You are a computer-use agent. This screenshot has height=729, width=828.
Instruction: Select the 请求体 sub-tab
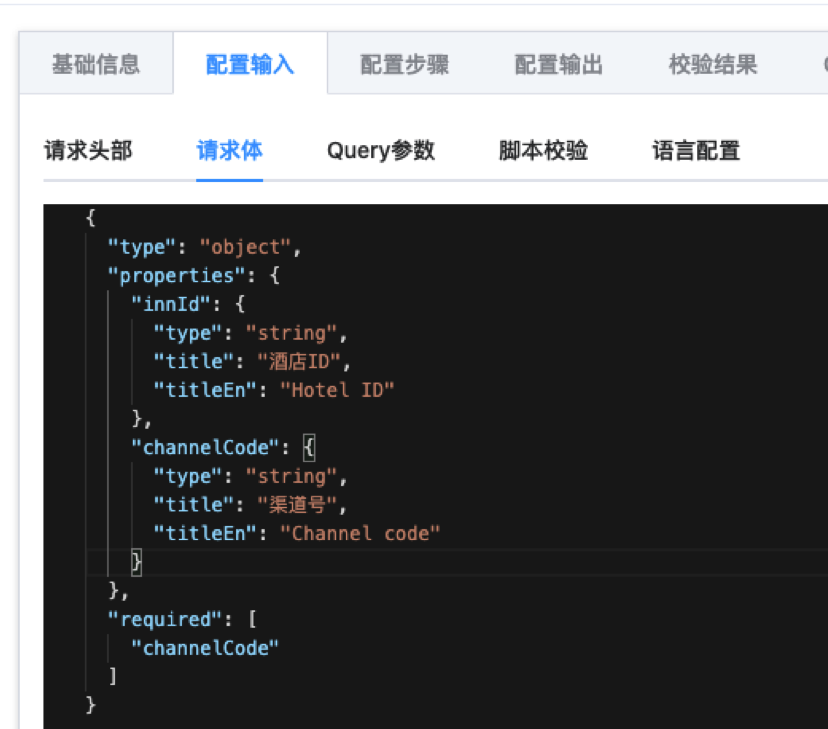coord(229,151)
